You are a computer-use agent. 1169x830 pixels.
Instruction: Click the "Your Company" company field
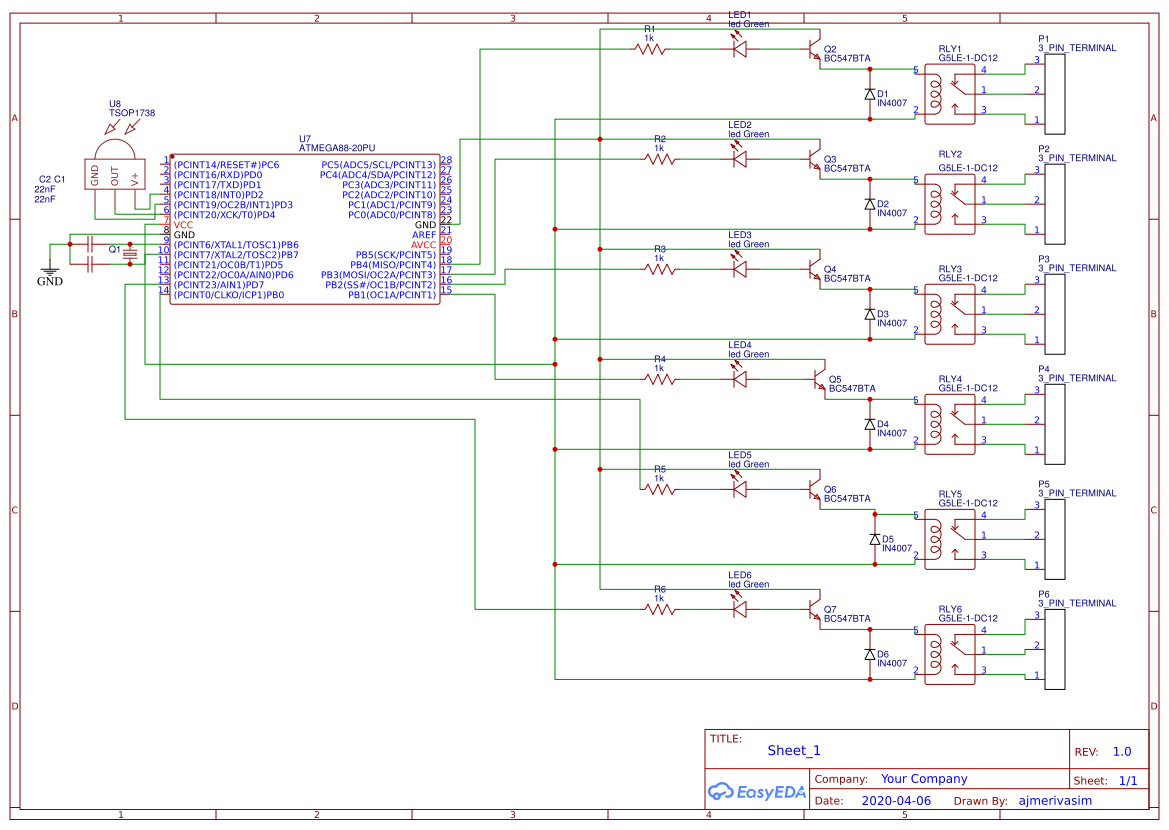coord(924,779)
